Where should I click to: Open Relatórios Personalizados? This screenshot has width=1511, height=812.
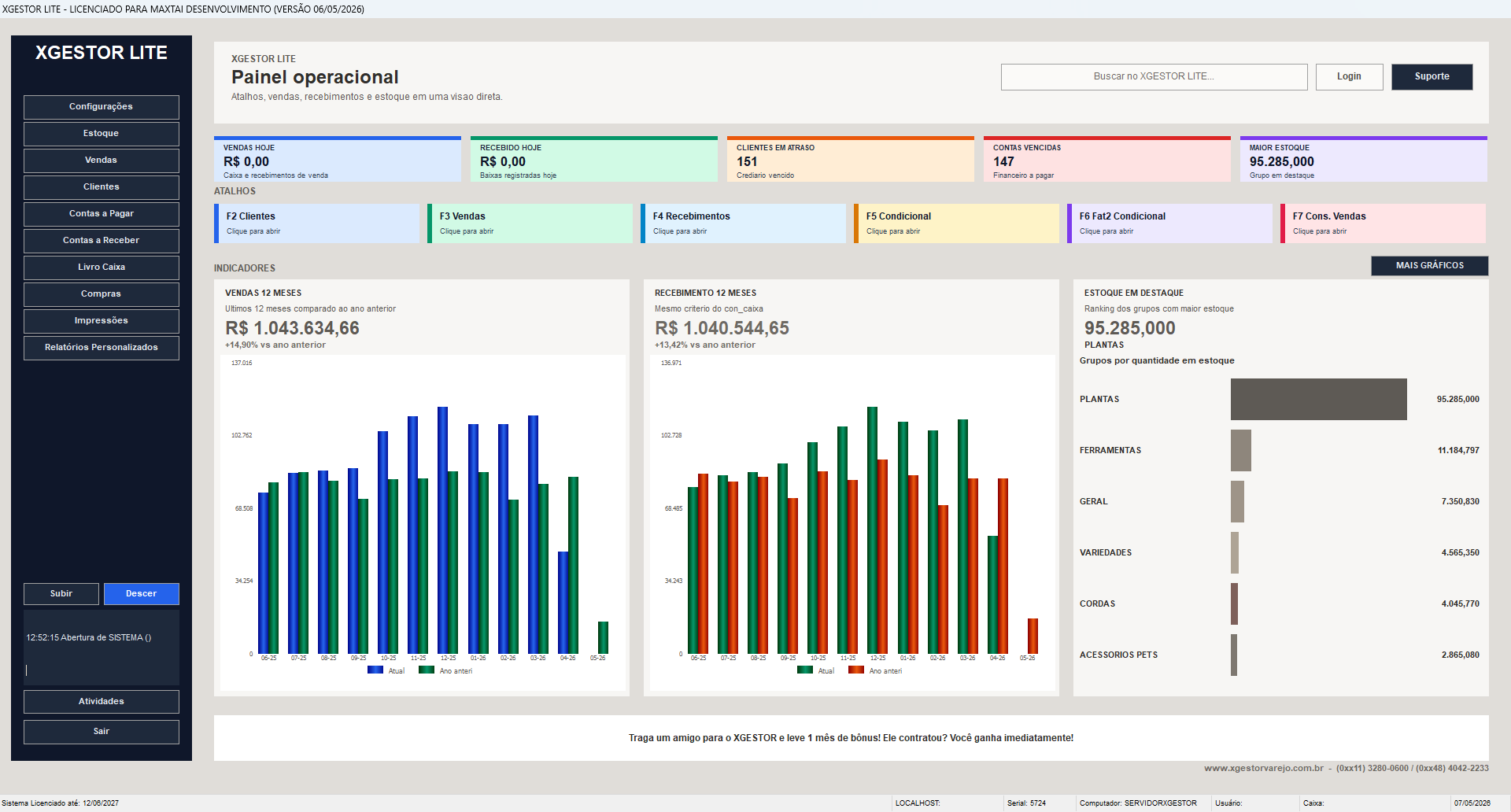click(102, 348)
